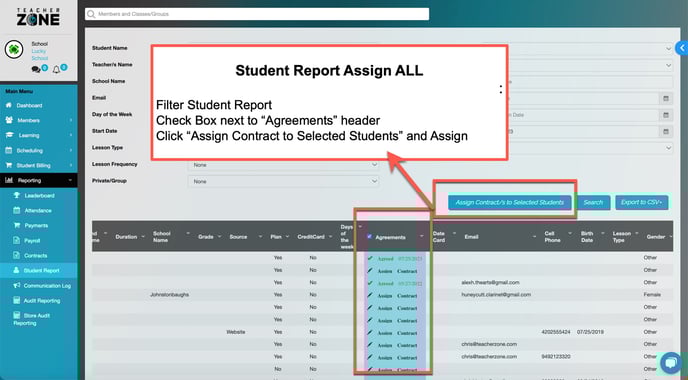This screenshot has height=380, width=688.
Task: Open the middle calendar date picker icon
Action: [x=666, y=115]
